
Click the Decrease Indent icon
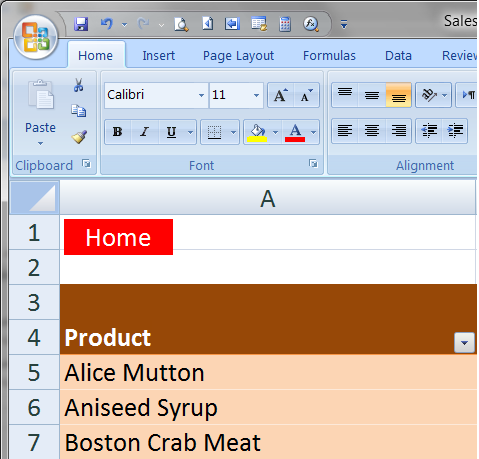[429, 130]
